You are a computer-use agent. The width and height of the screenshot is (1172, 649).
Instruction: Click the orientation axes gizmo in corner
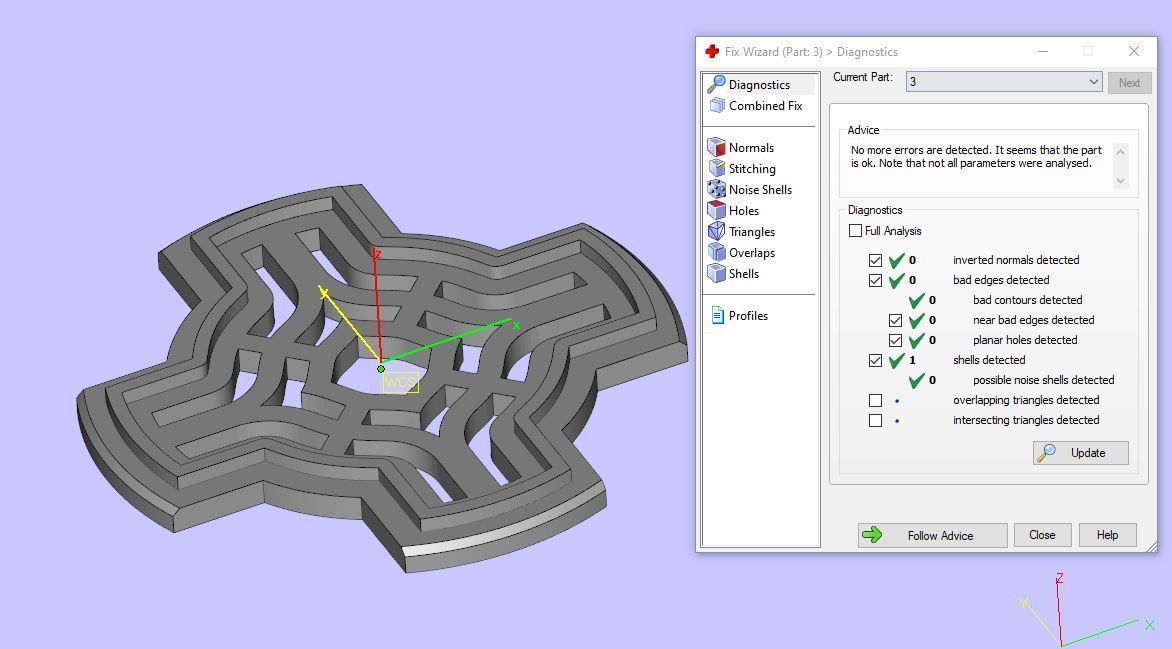click(x=1088, y=609)
